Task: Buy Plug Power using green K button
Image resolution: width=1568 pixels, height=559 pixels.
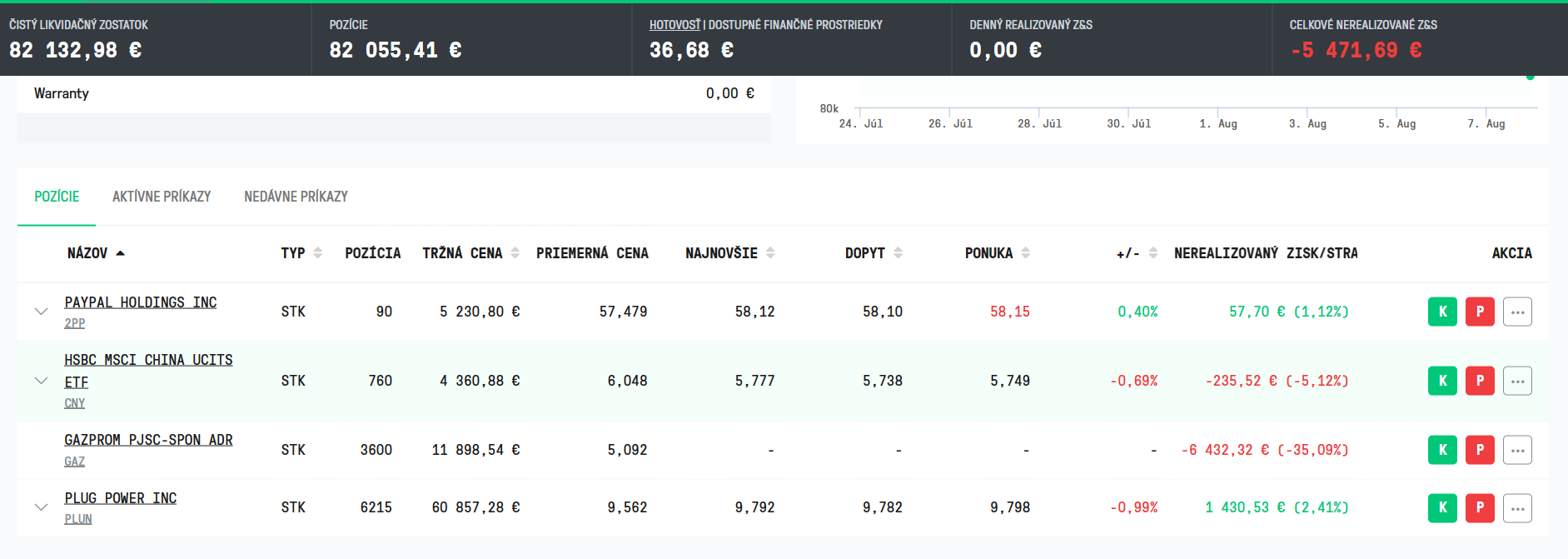Action: [1442, 507]
